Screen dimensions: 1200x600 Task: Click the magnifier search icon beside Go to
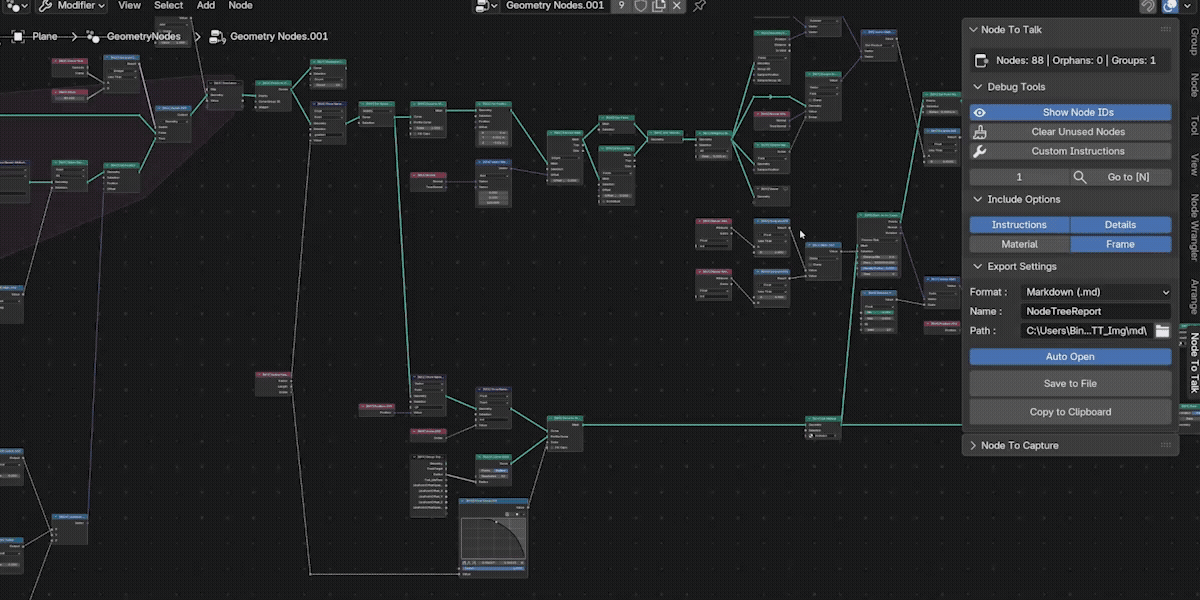1080,177
